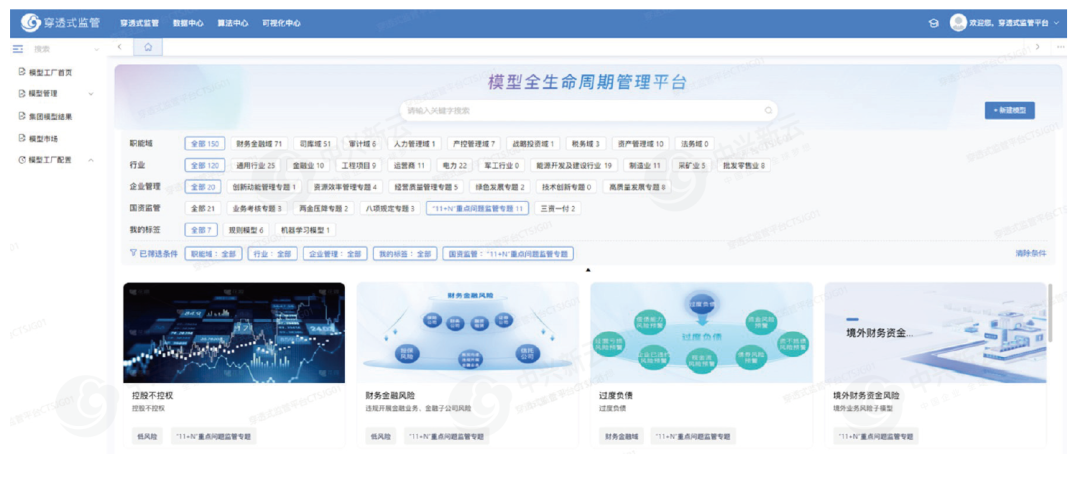The image size is (1080, 490).
Task: Select 创新动能管理专题 1 filter tag
Action: click(264, 187)
